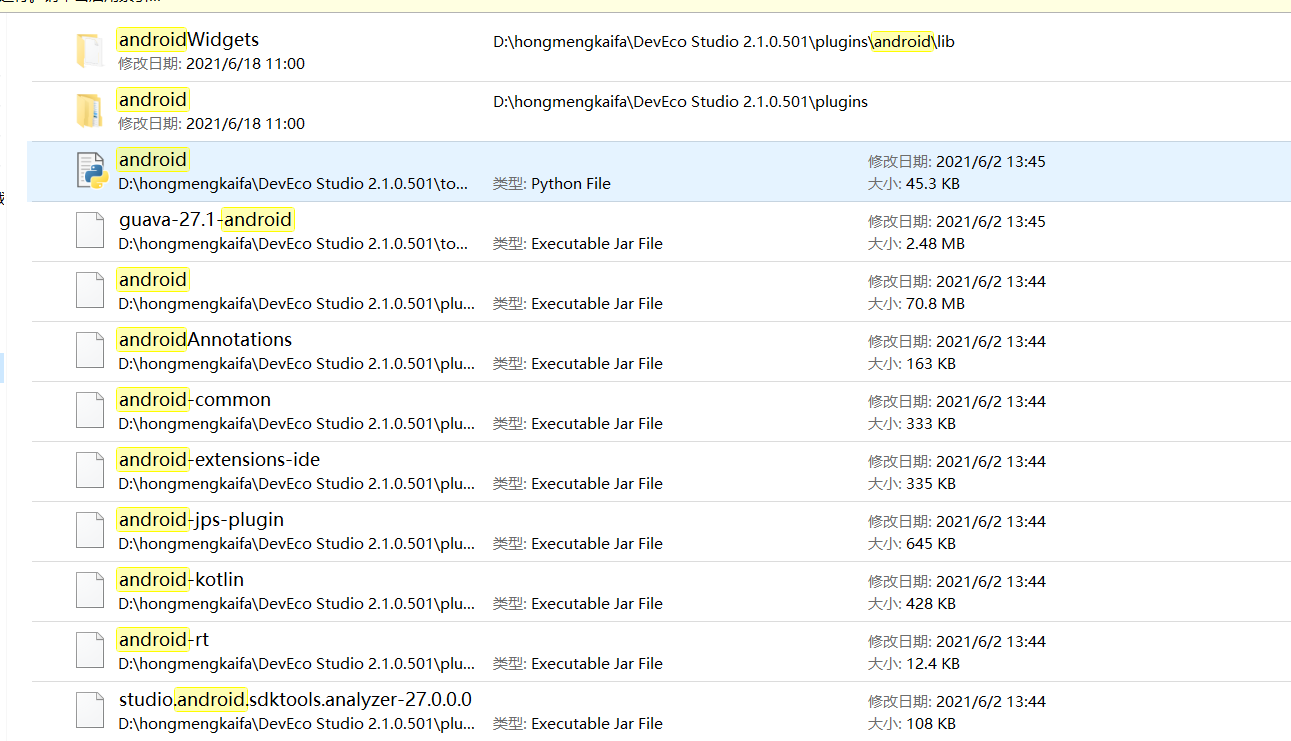Click the truncated path under androidAnnotations

[x=297, y=364]
